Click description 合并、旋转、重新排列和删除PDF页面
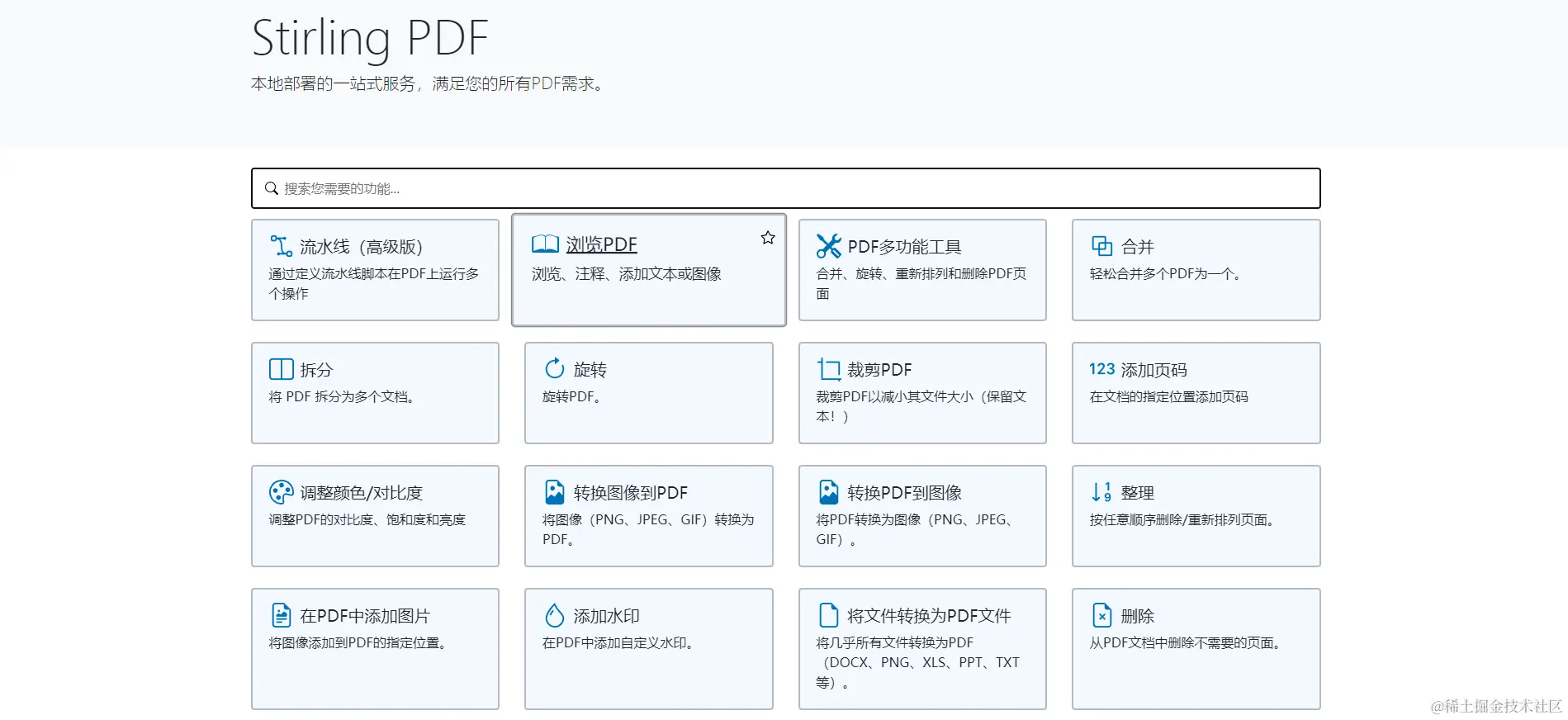This screenshot has height=720, width=1568. pos(921,283)
